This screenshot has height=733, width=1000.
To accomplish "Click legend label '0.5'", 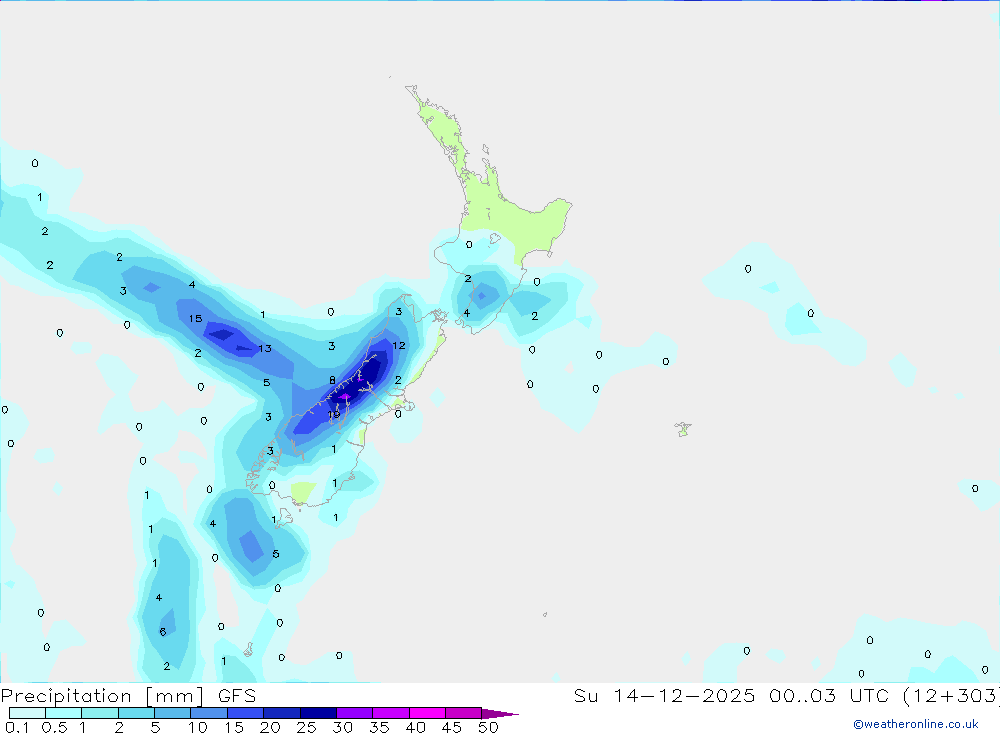I will point(54,727).
